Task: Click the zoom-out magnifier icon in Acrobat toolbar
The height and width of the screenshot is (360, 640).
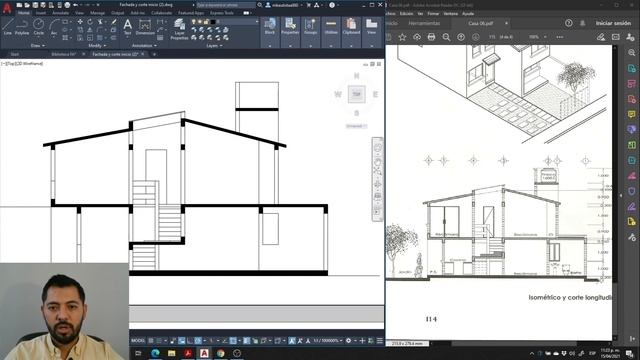Action: pos(446,37)
